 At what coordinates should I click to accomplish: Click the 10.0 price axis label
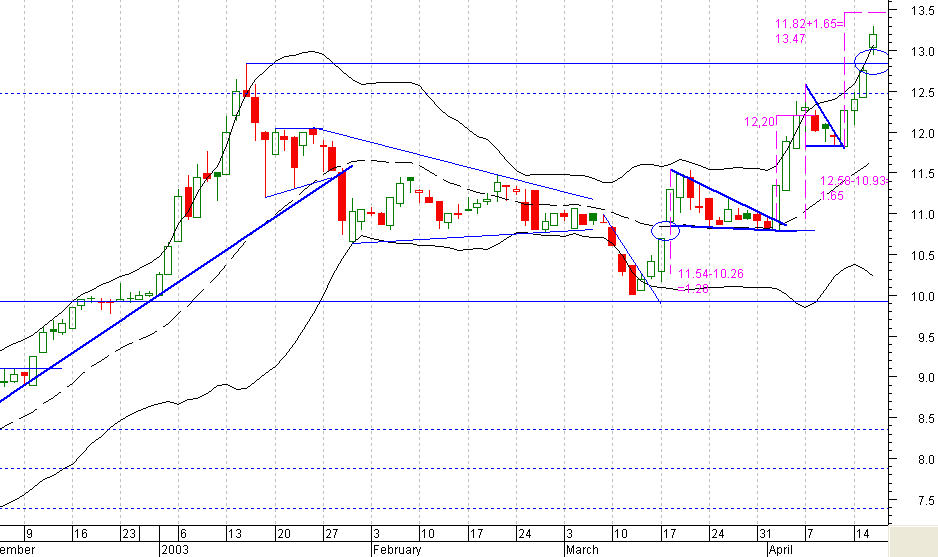(922, 297)
